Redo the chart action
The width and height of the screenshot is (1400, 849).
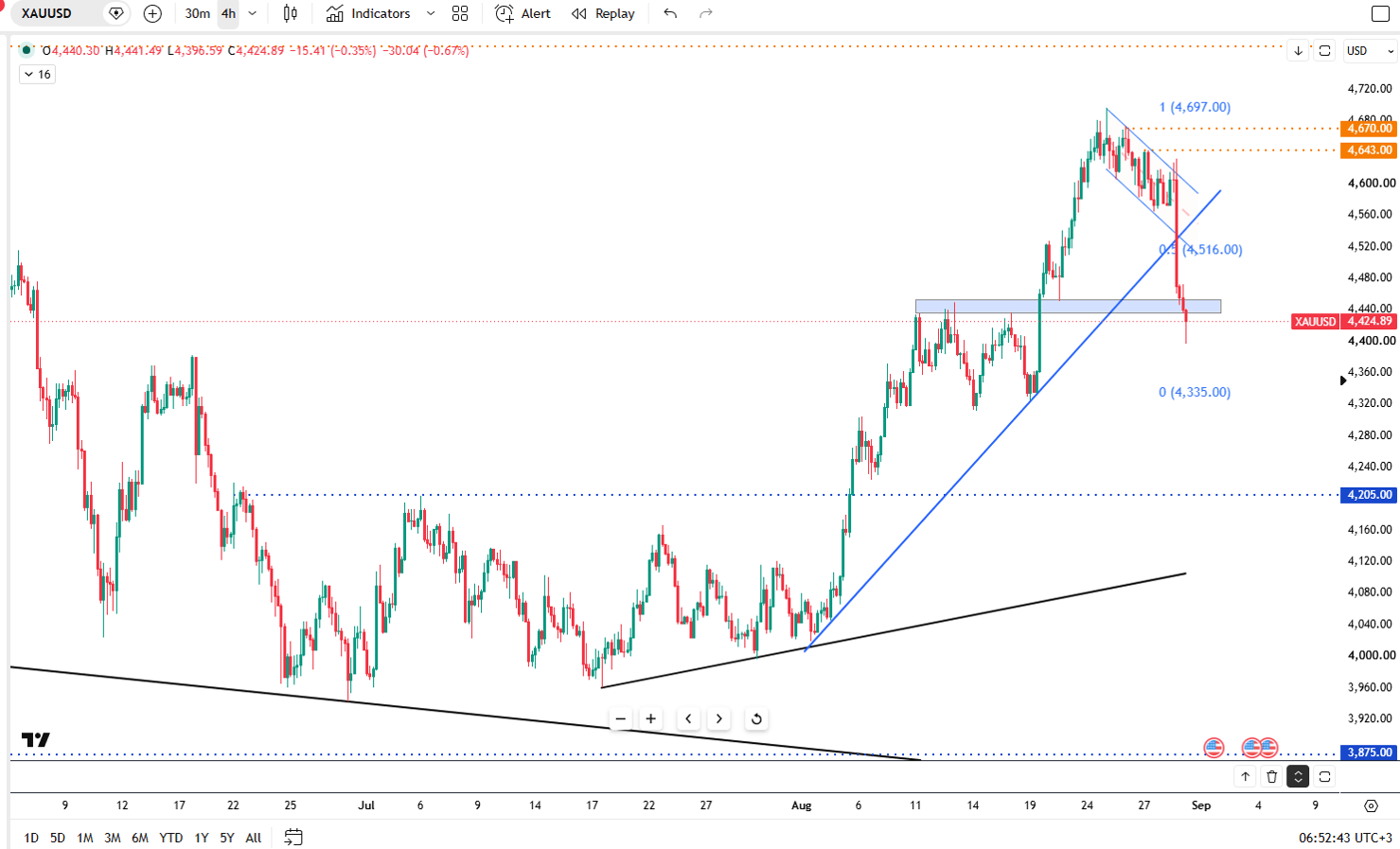point(706,13)
